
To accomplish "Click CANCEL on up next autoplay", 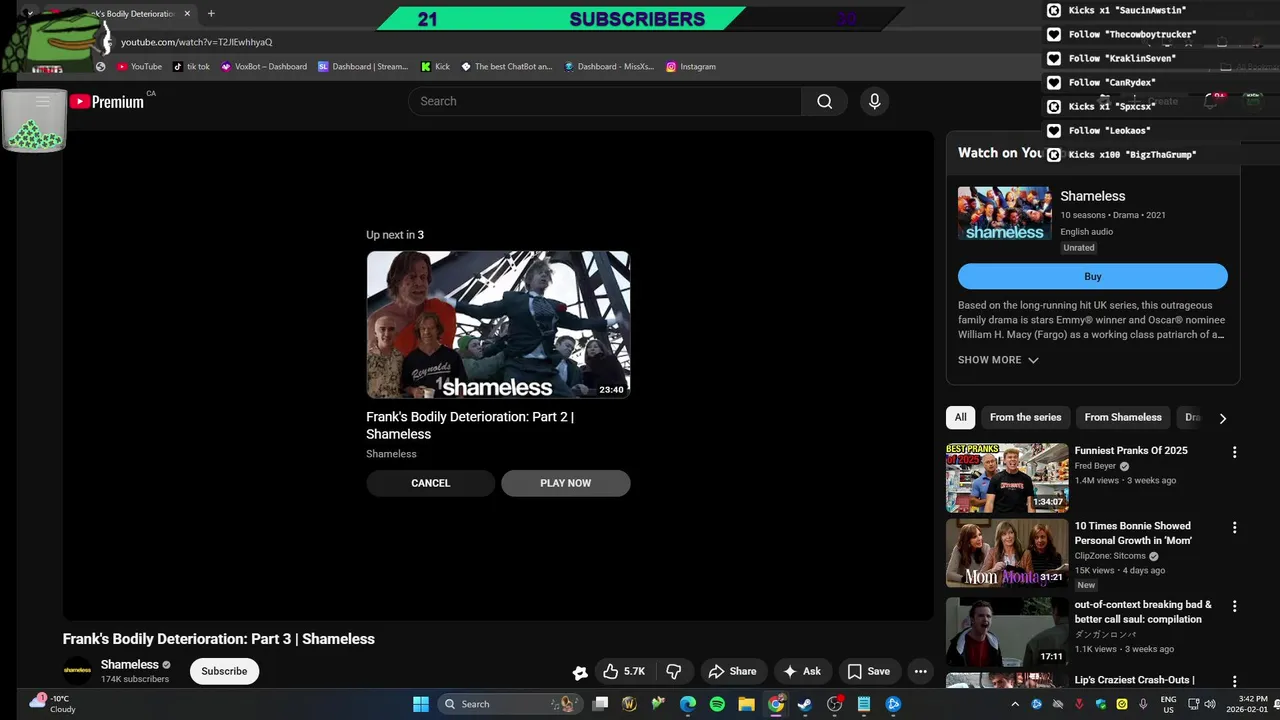I will tap(430, 483).
